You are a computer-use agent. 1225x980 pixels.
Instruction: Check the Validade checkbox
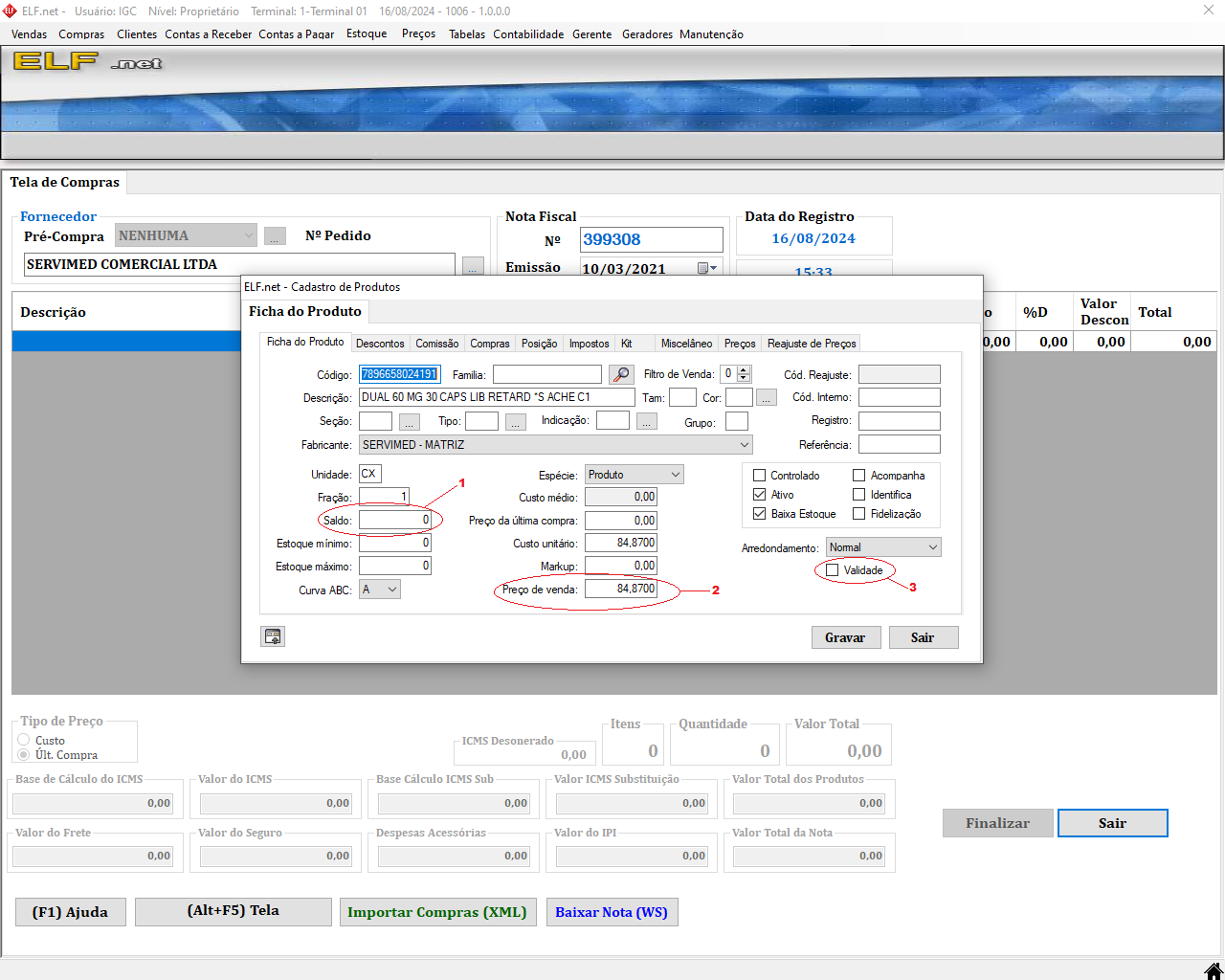point(833,570)
